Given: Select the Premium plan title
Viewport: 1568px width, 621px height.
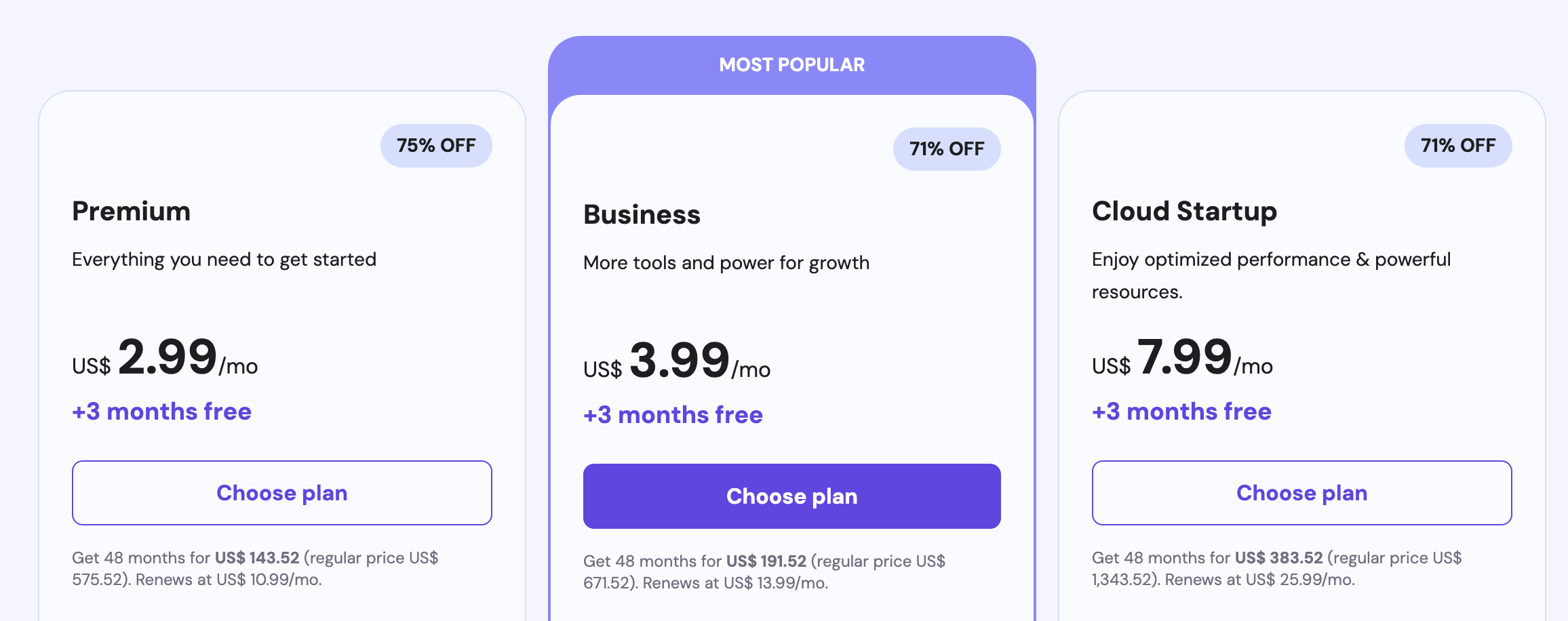Looking at the screenshot, I should (131, 211).
